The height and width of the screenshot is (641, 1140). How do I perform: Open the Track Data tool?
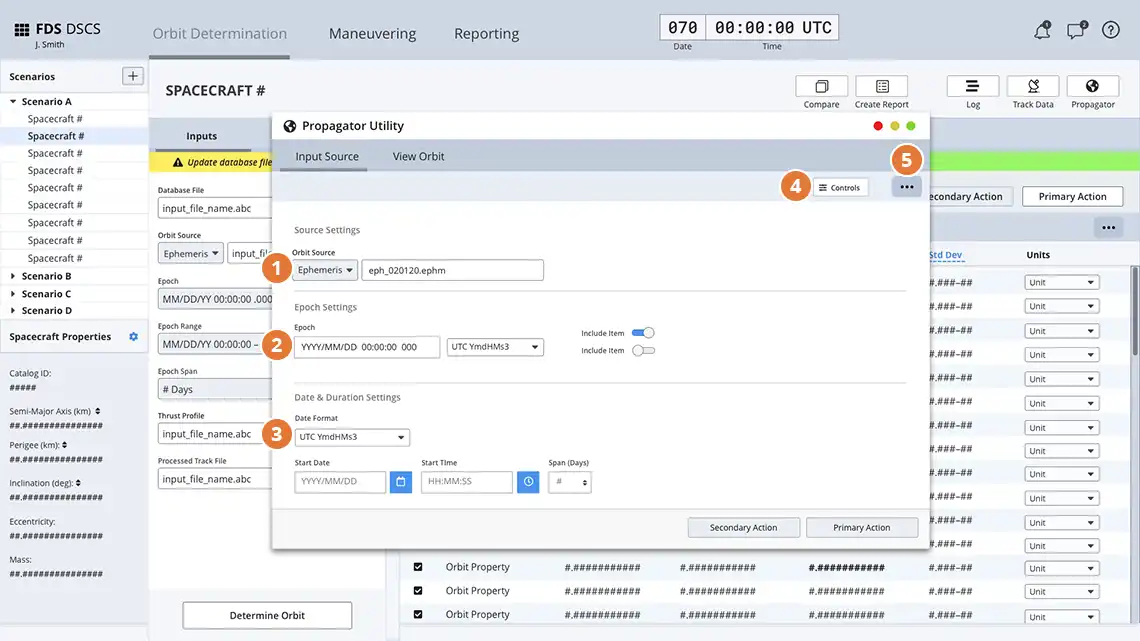[x=1032, y=87]
